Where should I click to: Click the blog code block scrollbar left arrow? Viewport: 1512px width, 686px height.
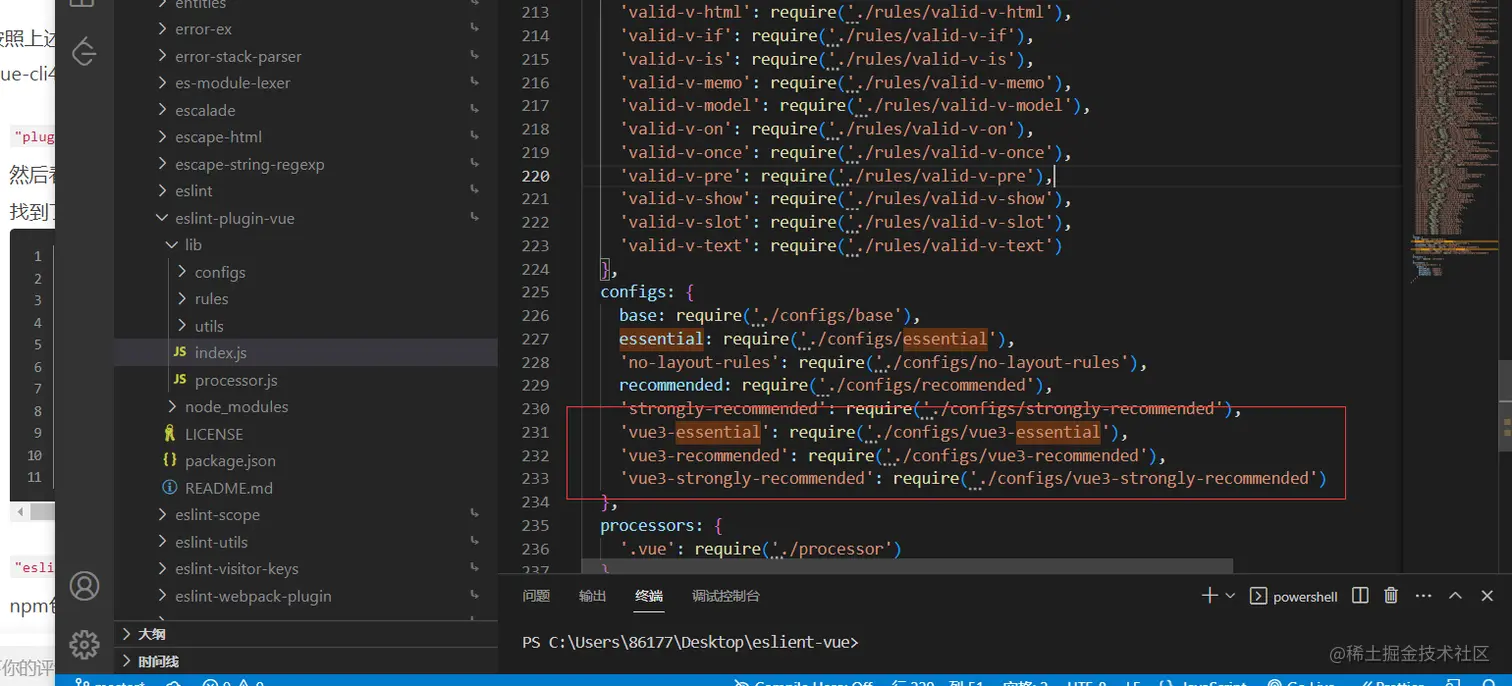click(x=18, y=512)
